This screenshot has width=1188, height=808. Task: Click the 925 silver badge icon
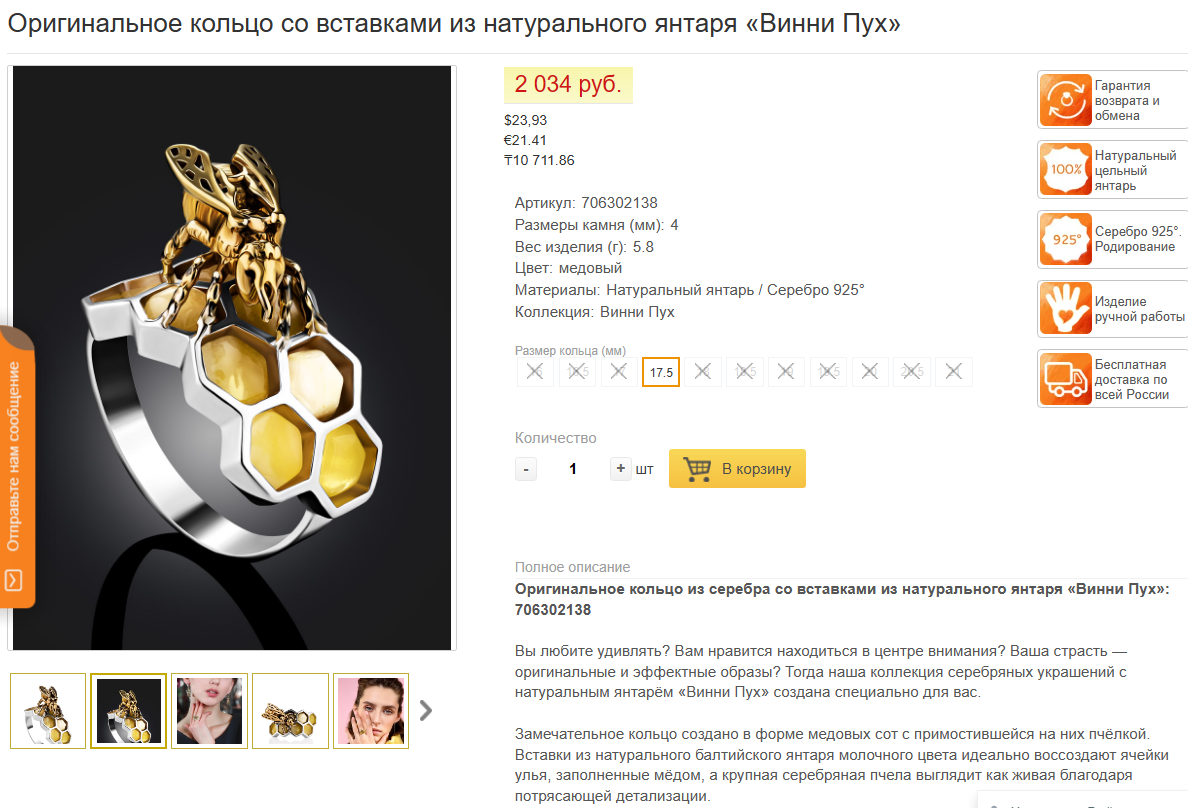click(x=1065, y=240)
